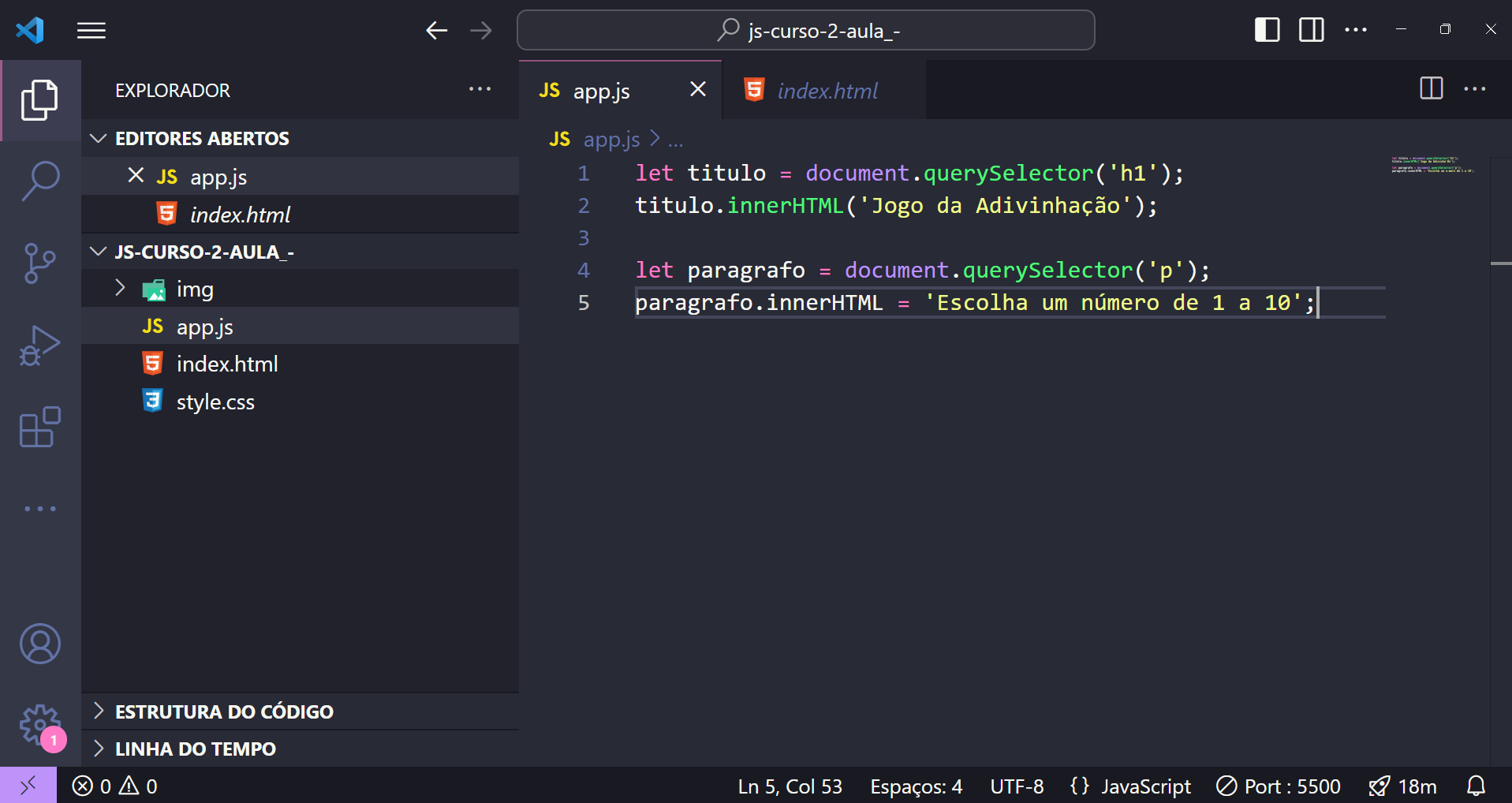The width and height of the screenshot is (1512, 803).
Task: Click the Port : 5500 Live Server status
Action: coord(1278,786)
